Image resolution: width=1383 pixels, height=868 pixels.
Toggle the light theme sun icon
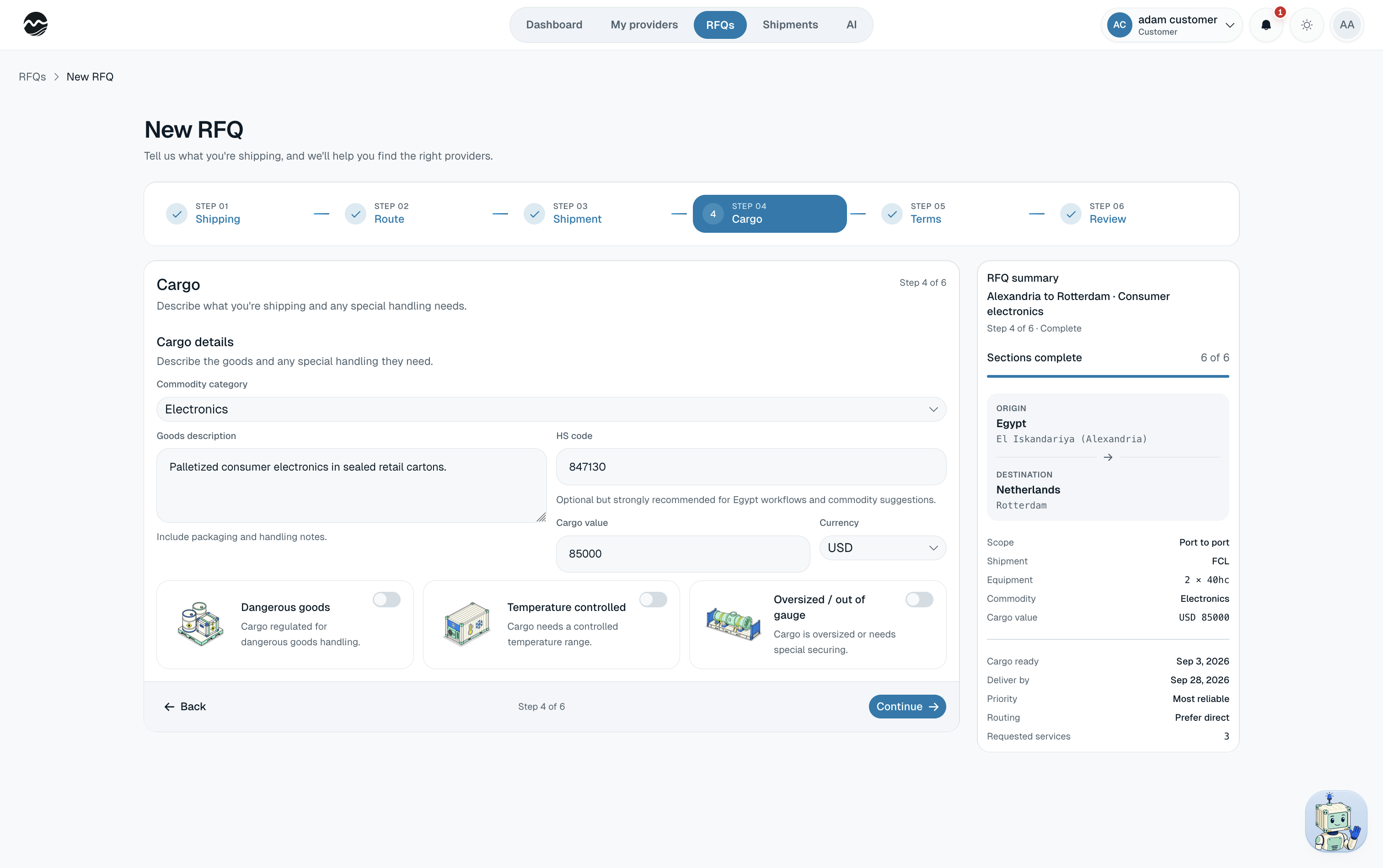1307,25
